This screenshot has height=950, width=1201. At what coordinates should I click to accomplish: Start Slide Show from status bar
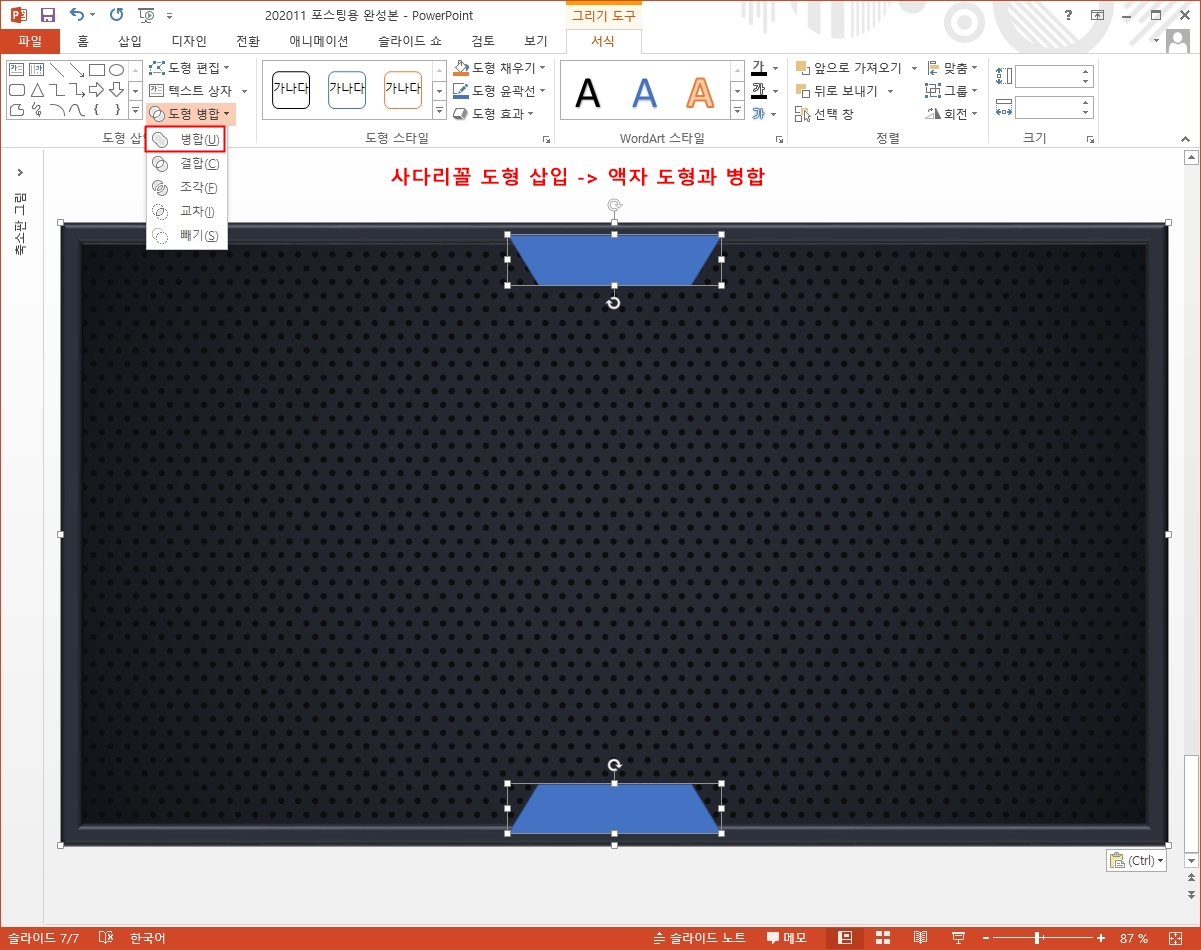click(958, 938)
